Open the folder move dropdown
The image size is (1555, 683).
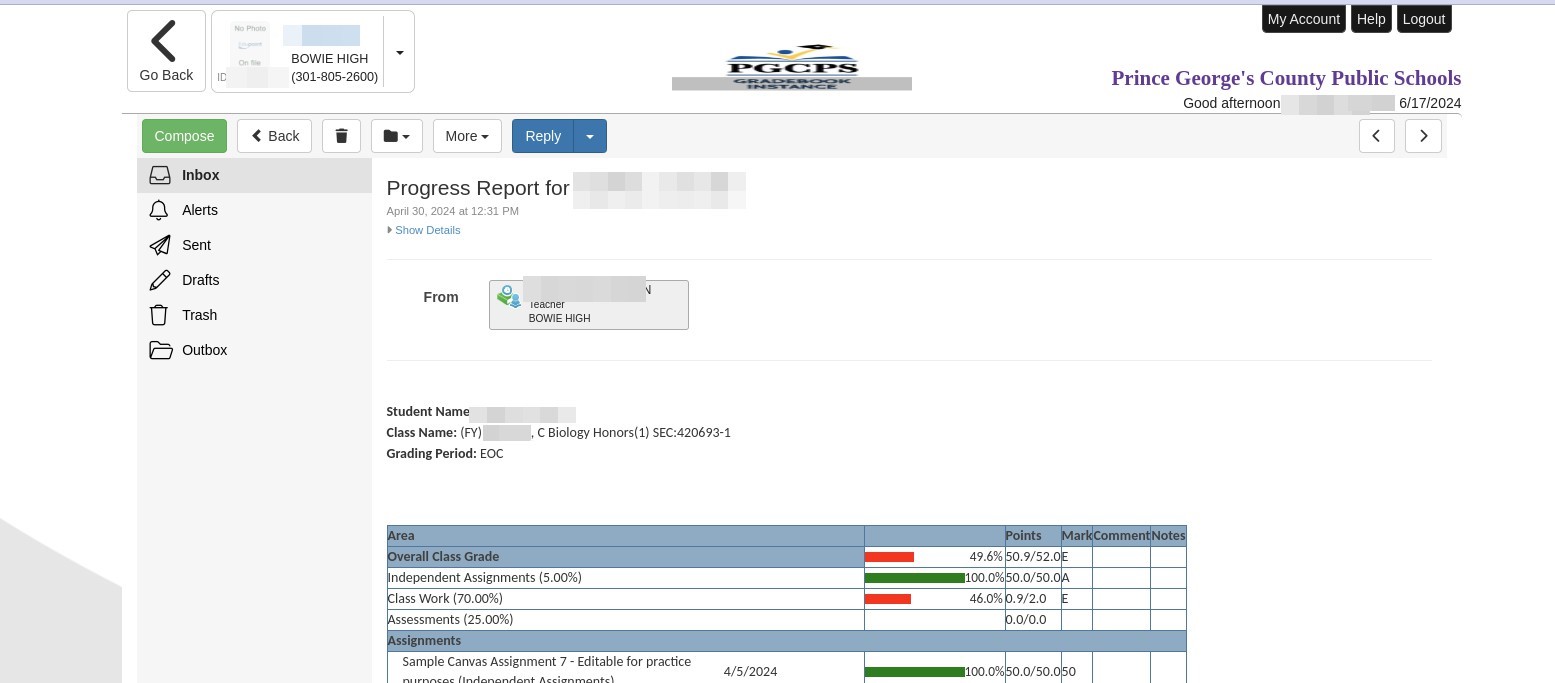tap(396, 136)
